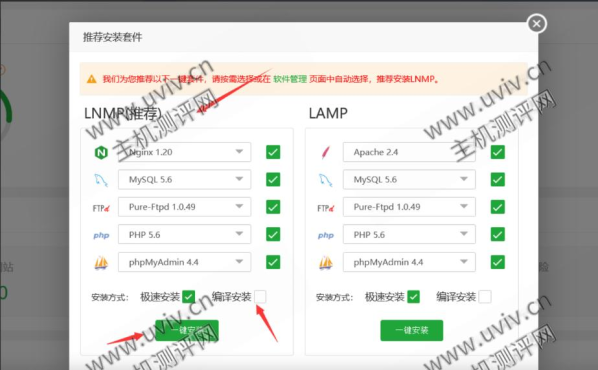The image size is (598, 370).
Task: Click 一键安装 button under LAMP
Action: point(412,330)
